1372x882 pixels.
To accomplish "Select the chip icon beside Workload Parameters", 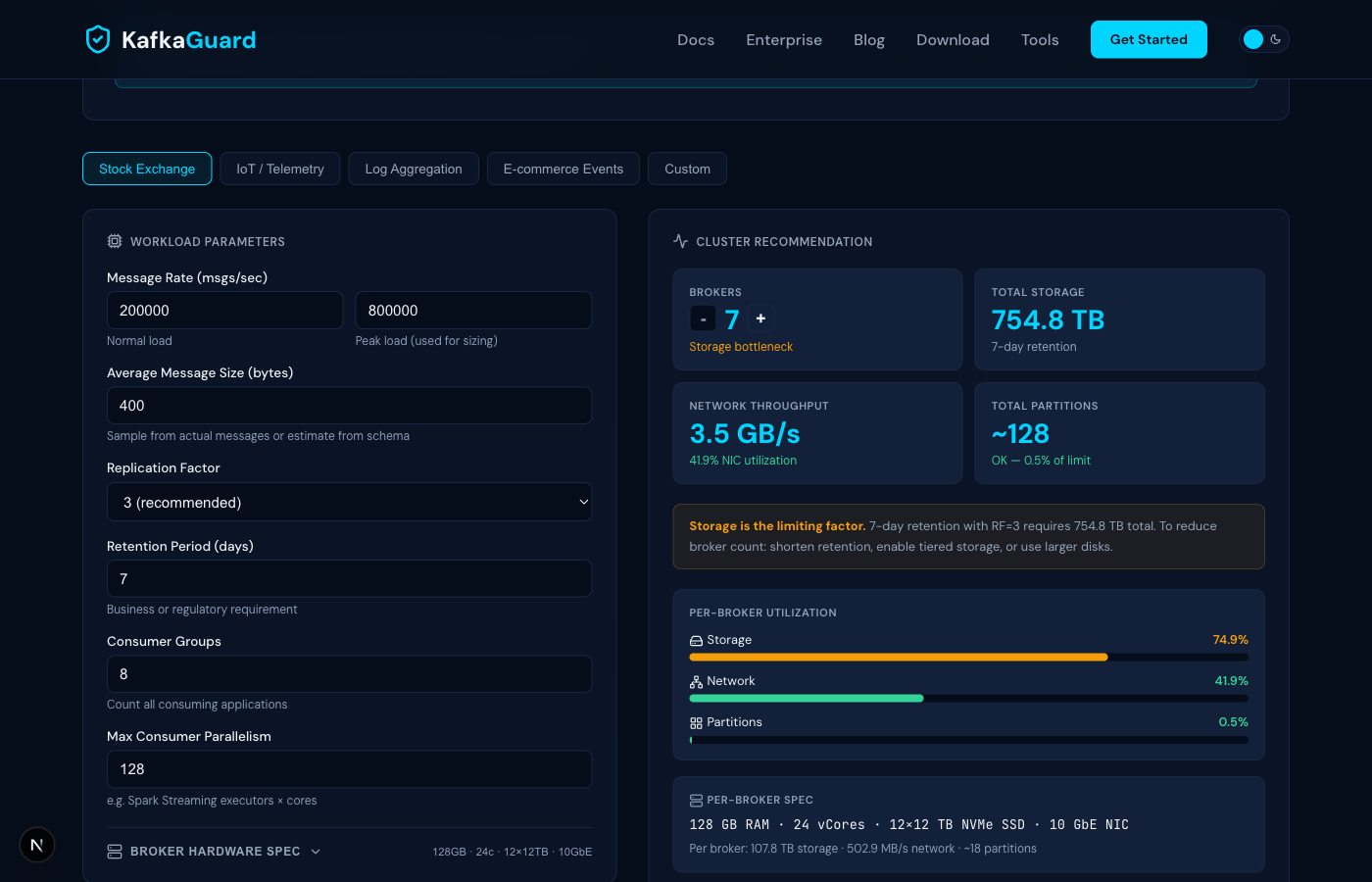I will click(114, 240).
